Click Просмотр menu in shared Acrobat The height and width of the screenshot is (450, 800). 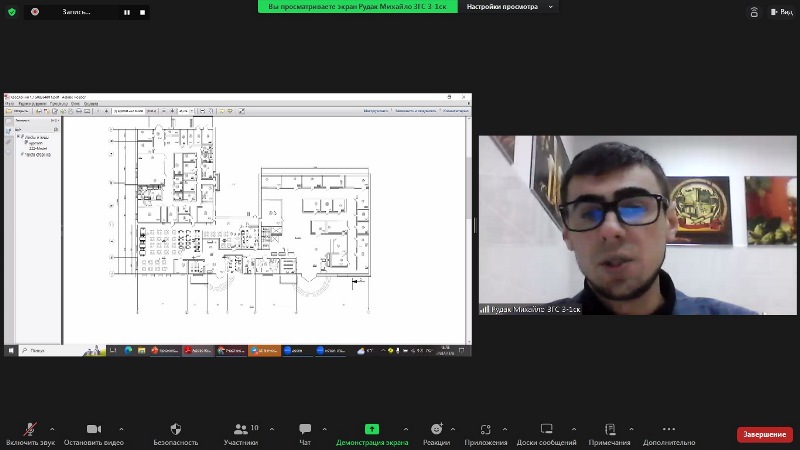[59, 104]
